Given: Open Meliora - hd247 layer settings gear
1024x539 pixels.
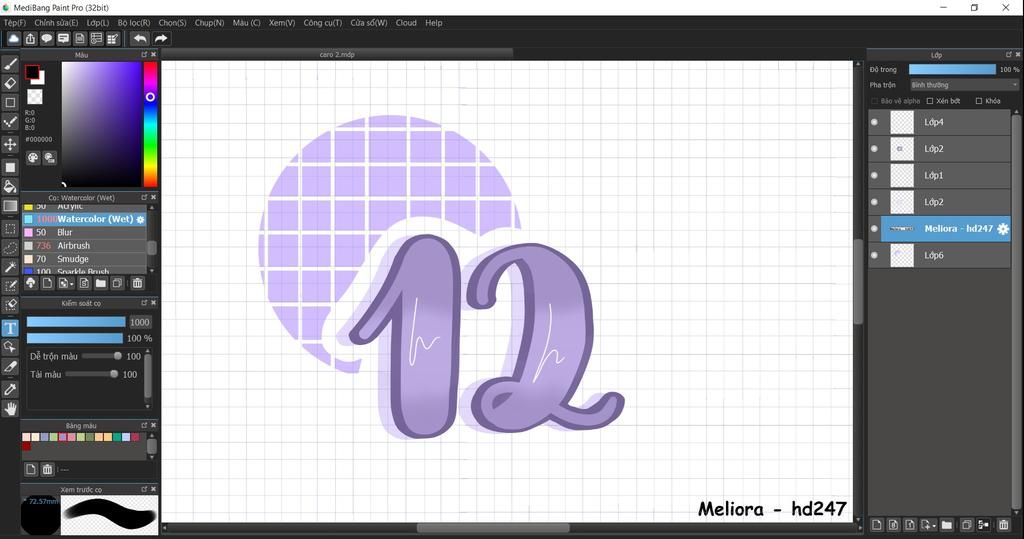Looking at the screenshot, I should 1002,229.
